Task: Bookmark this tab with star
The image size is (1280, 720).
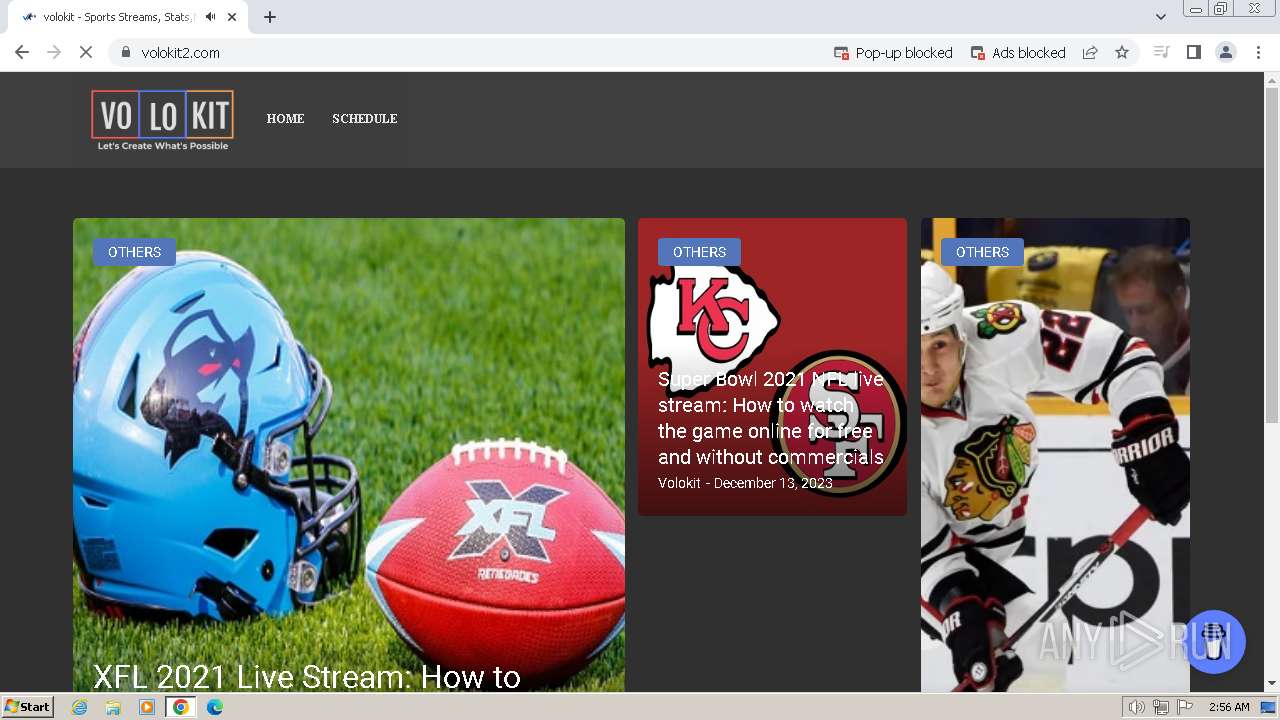Action: click(x=1122, y=52)
